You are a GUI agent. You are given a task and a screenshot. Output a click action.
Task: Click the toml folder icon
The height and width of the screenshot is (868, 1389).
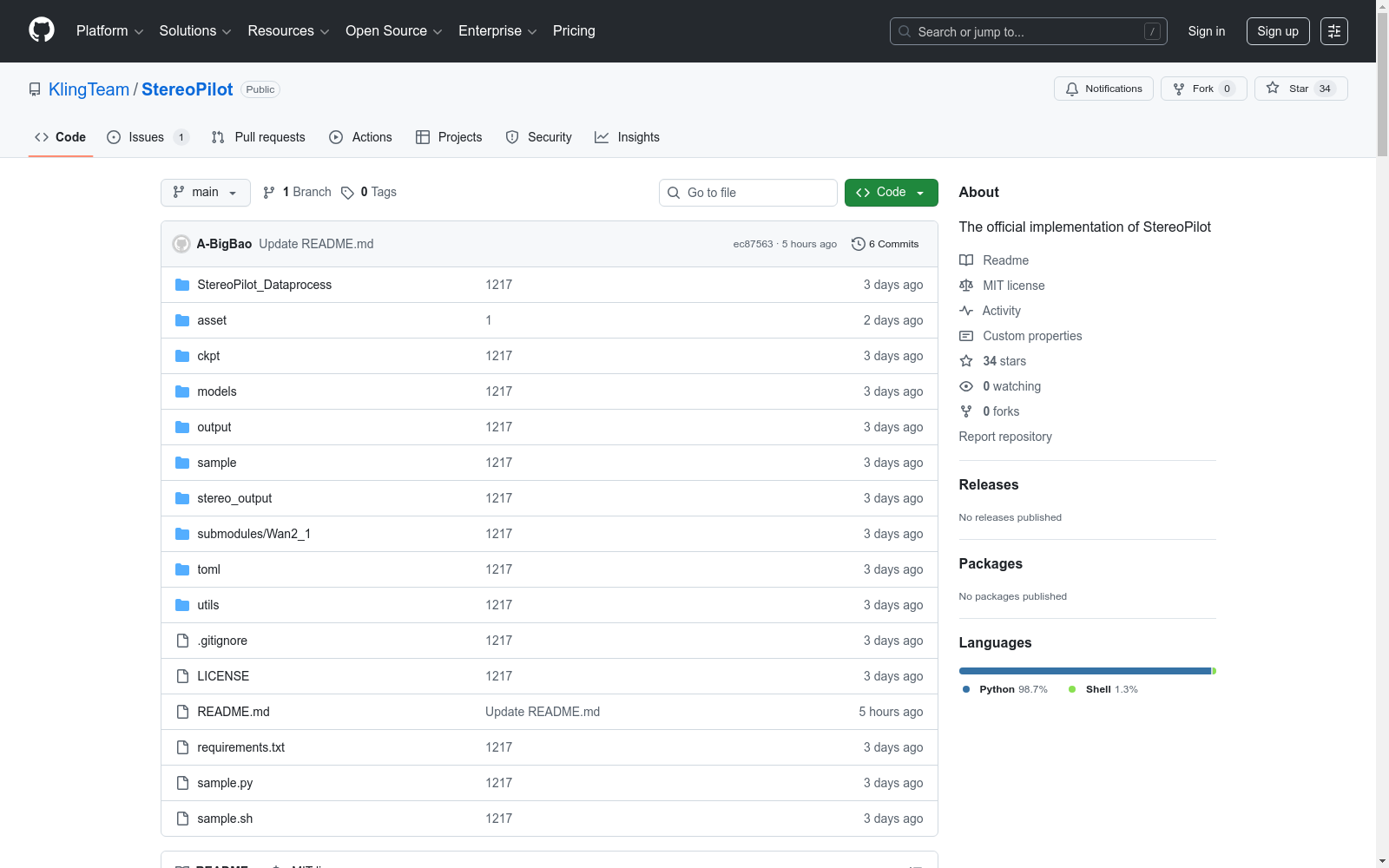(x=182, y=569)
